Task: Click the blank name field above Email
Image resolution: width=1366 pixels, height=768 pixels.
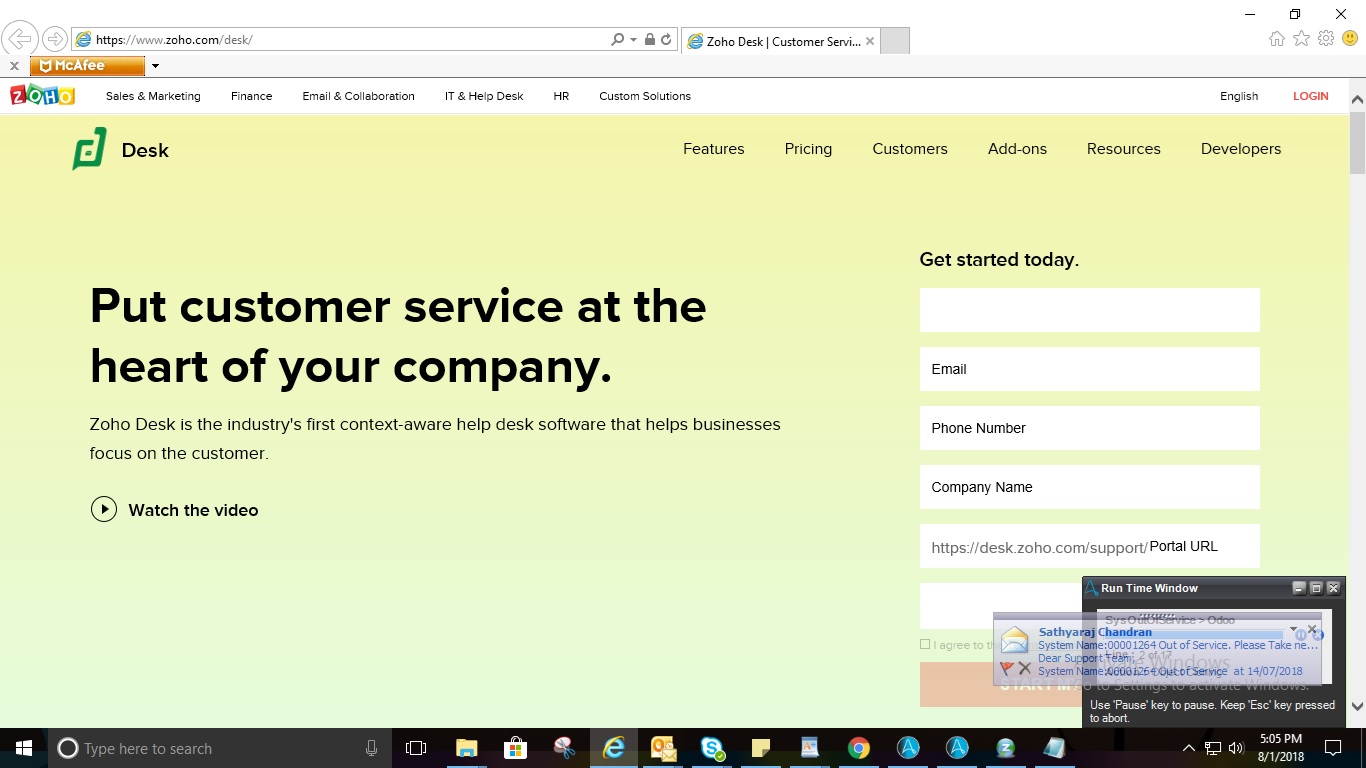Action: coord(1089,310)
